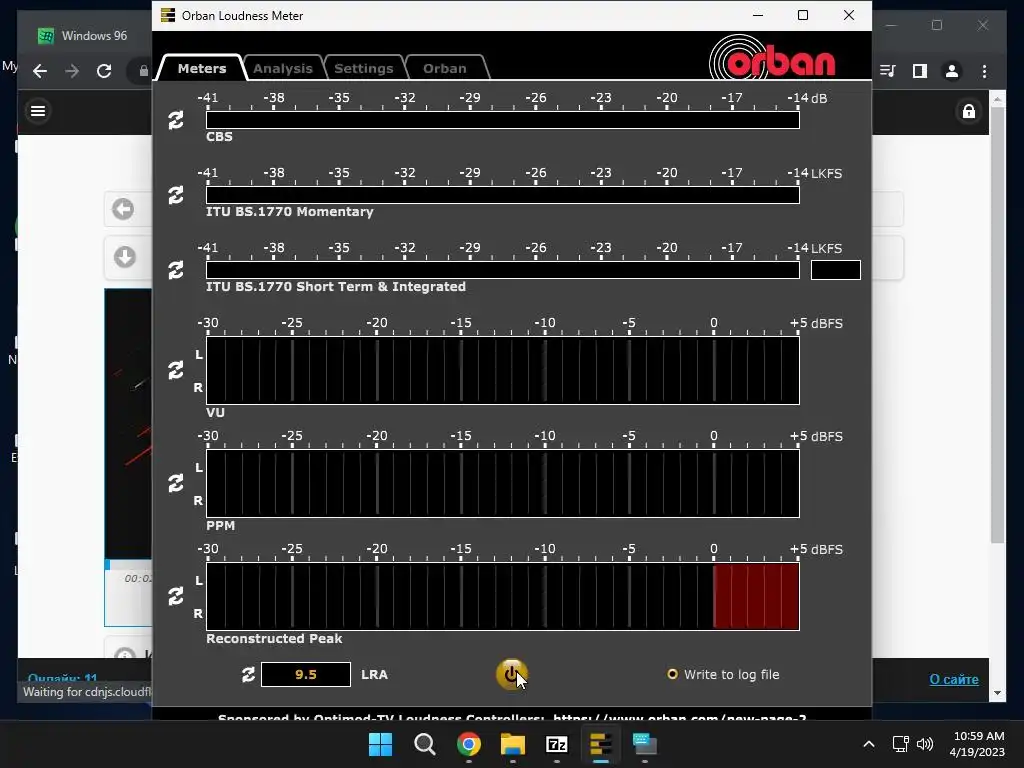Reset the ITU BS.1770 Momentary meter
This screenshot has width=1024, height=768.
tap(176, 195)
